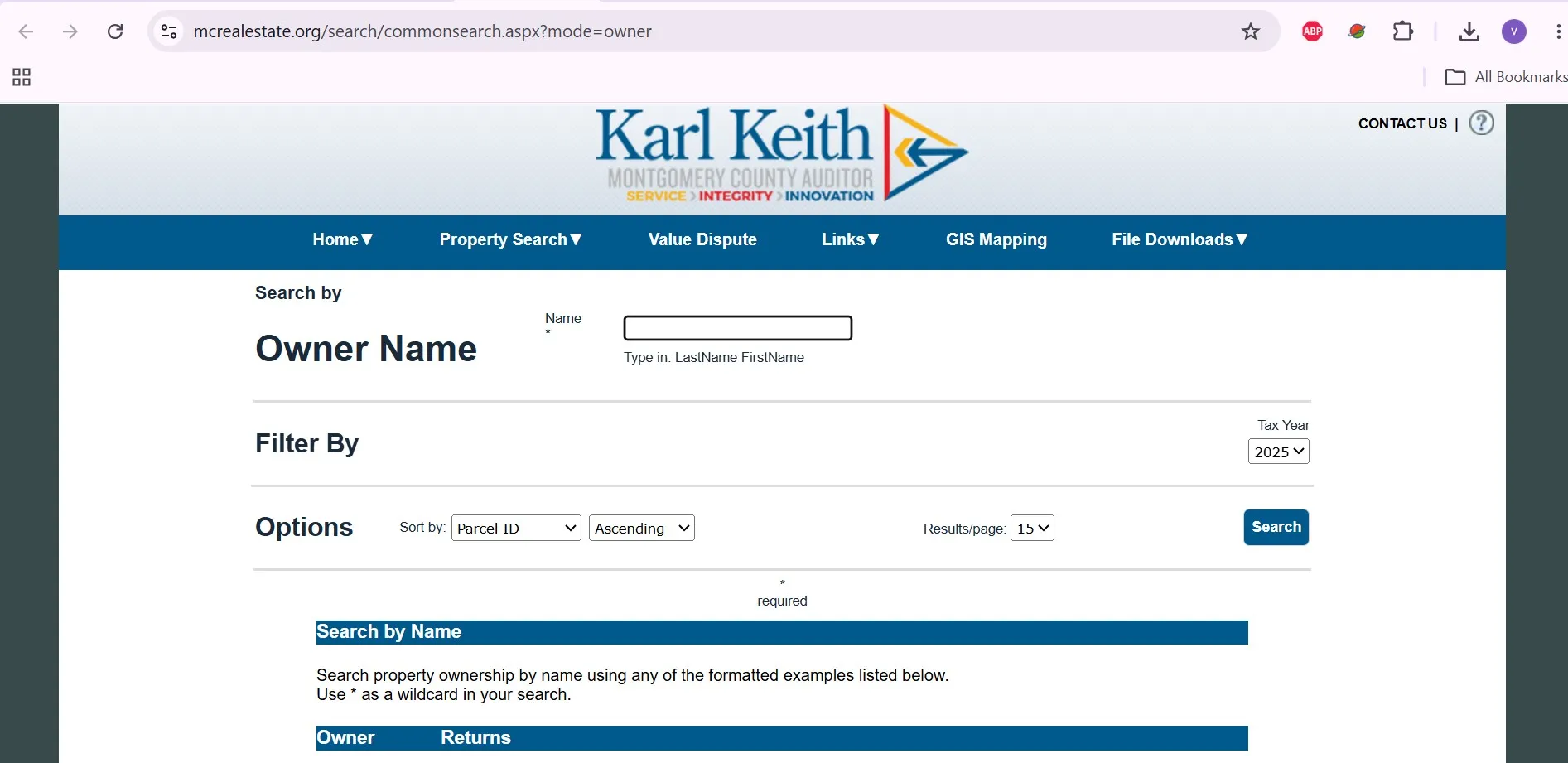The height and width of the screenshot is (763, 1568).
Task: Open the Adblock Plus extension icon
Action: (1312, 31)
